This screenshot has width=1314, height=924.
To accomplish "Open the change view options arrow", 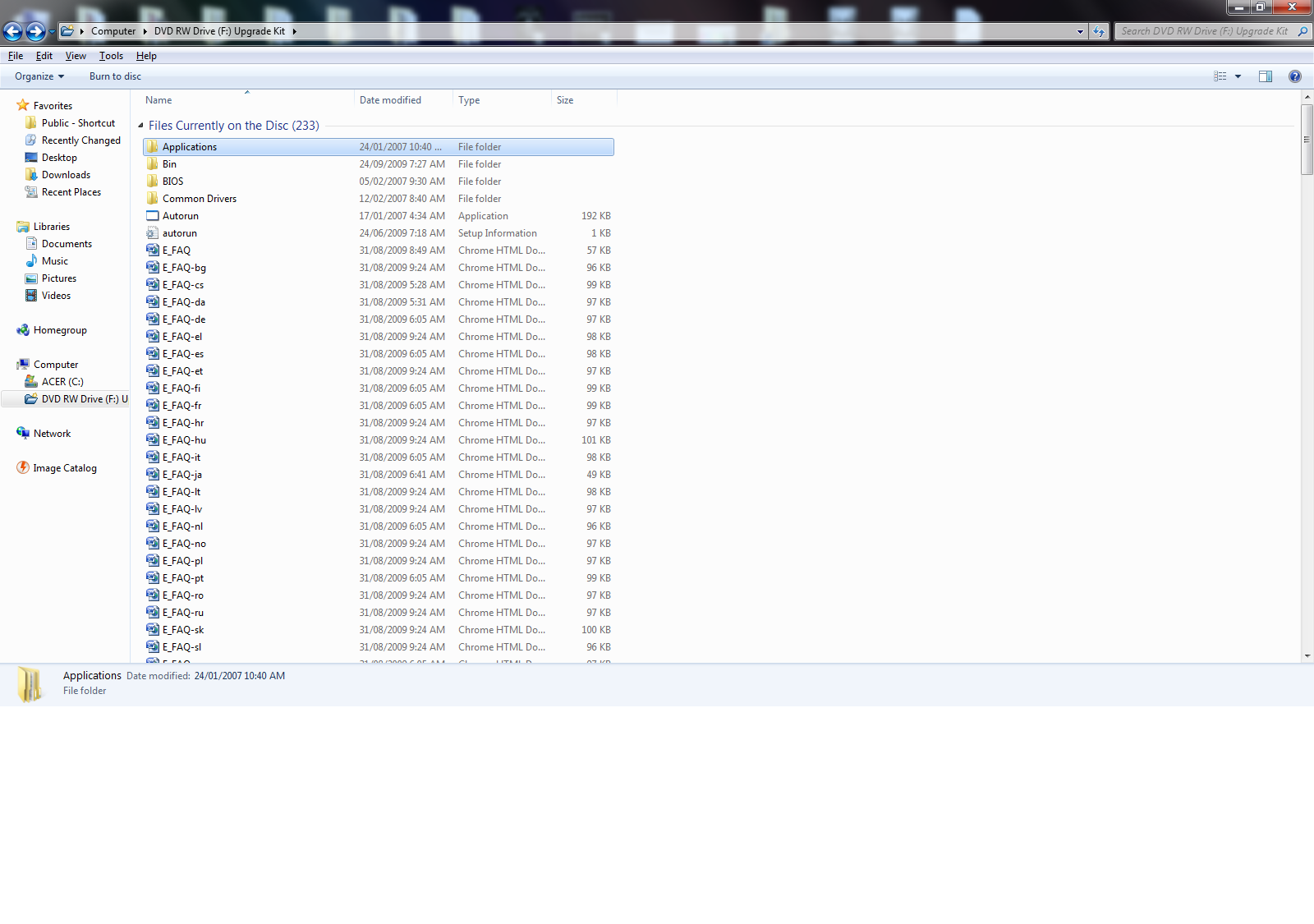I will (x=1238, y=76).
